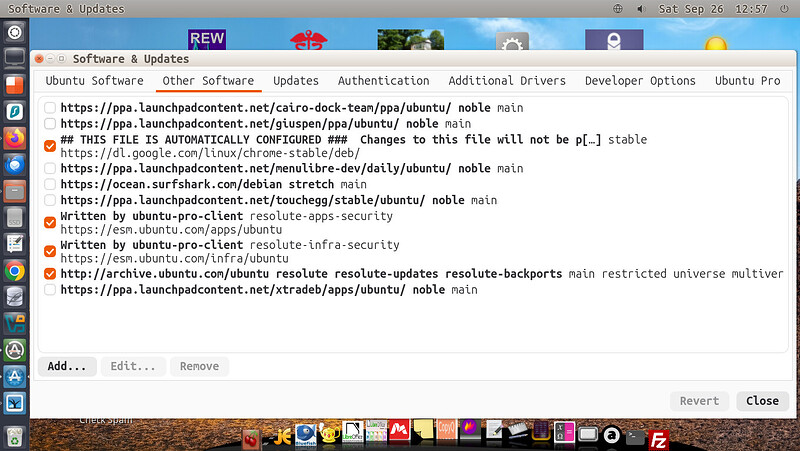
Task: Open LibreOffice Start Center from bottom dock
Action: (353, 431)
